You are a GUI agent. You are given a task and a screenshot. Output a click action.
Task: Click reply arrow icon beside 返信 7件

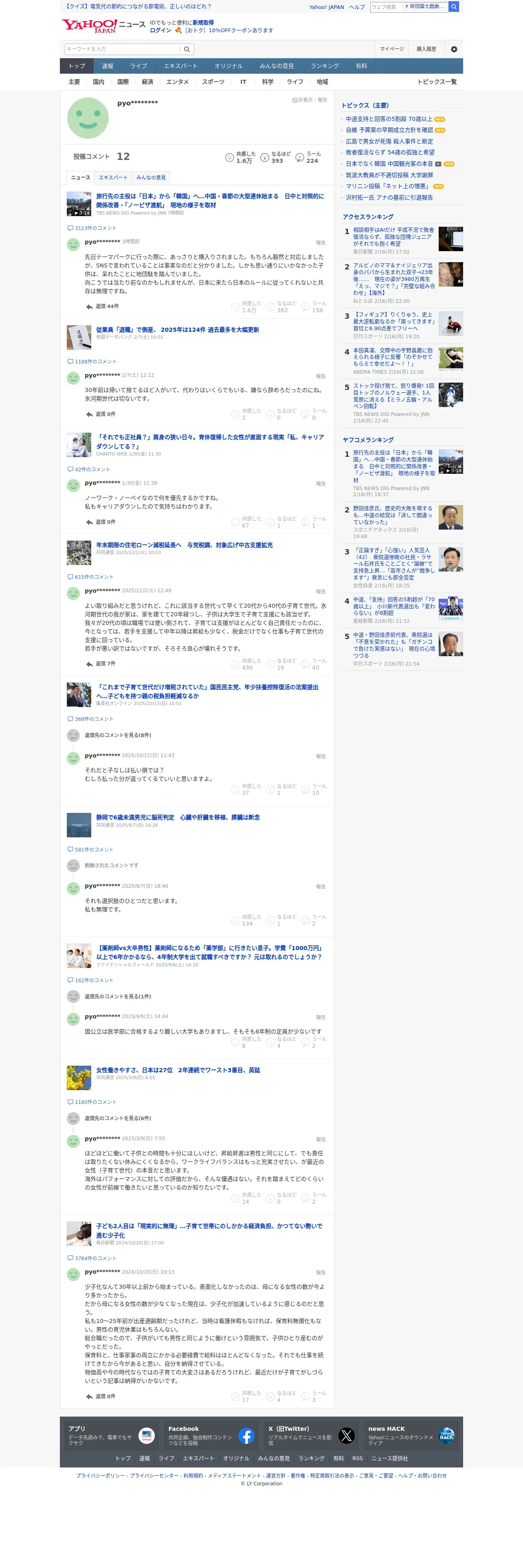tap(90, 664)
